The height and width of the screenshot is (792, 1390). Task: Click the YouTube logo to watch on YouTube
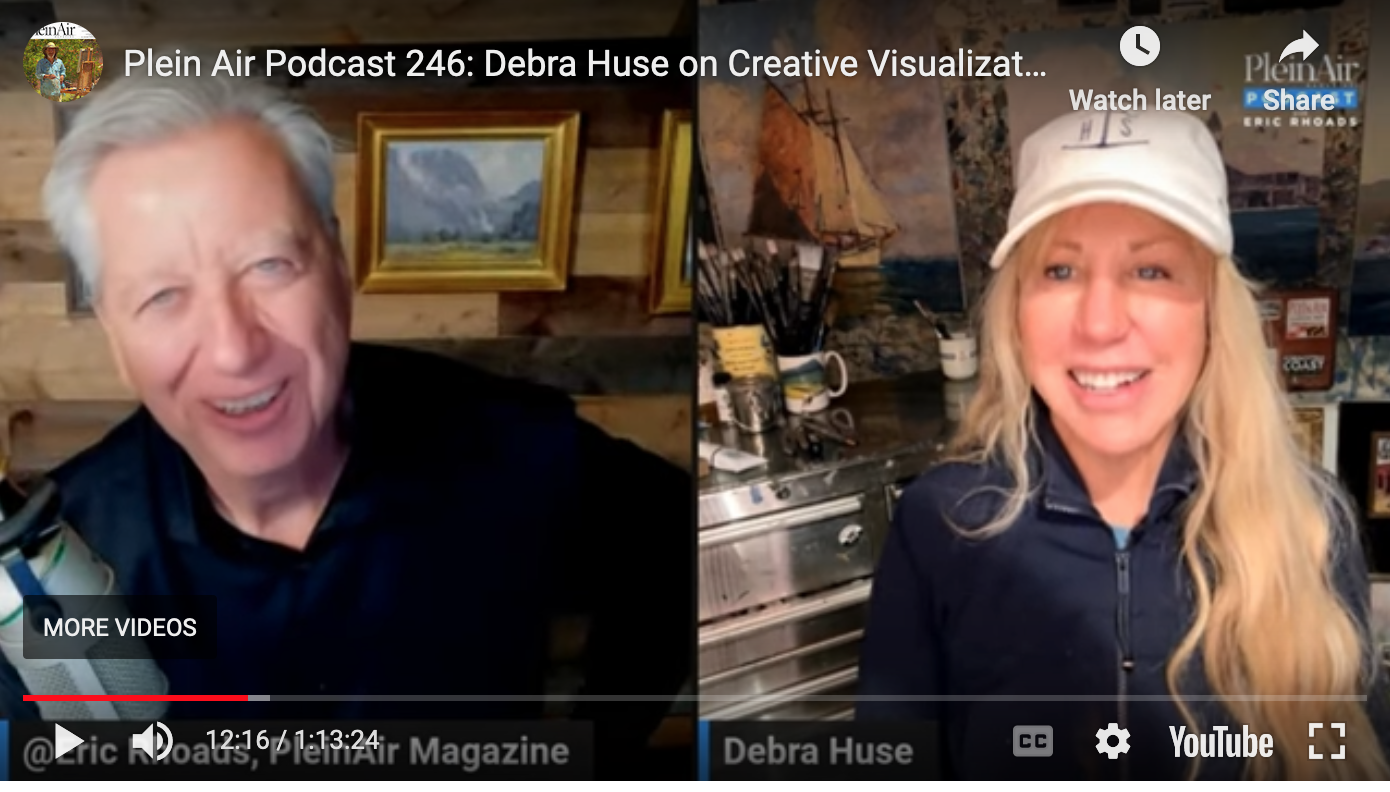[1220, 742]
